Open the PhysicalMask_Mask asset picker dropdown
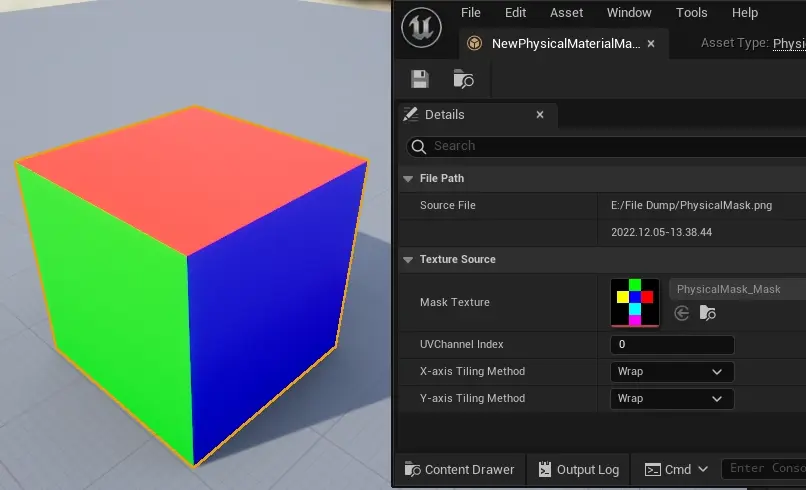The image size is (806, 490). coord(738,289)
